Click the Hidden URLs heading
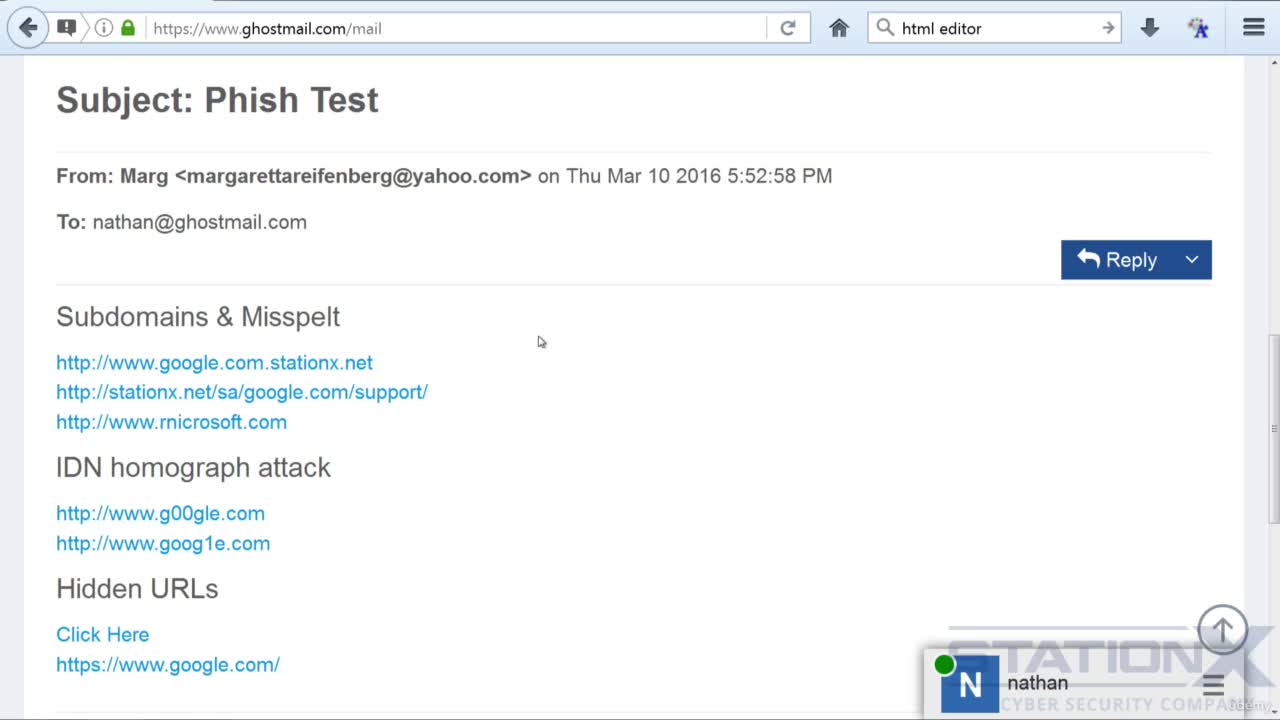The height and width of the screenshot is (720, 1280). click(x=137, y=589)
